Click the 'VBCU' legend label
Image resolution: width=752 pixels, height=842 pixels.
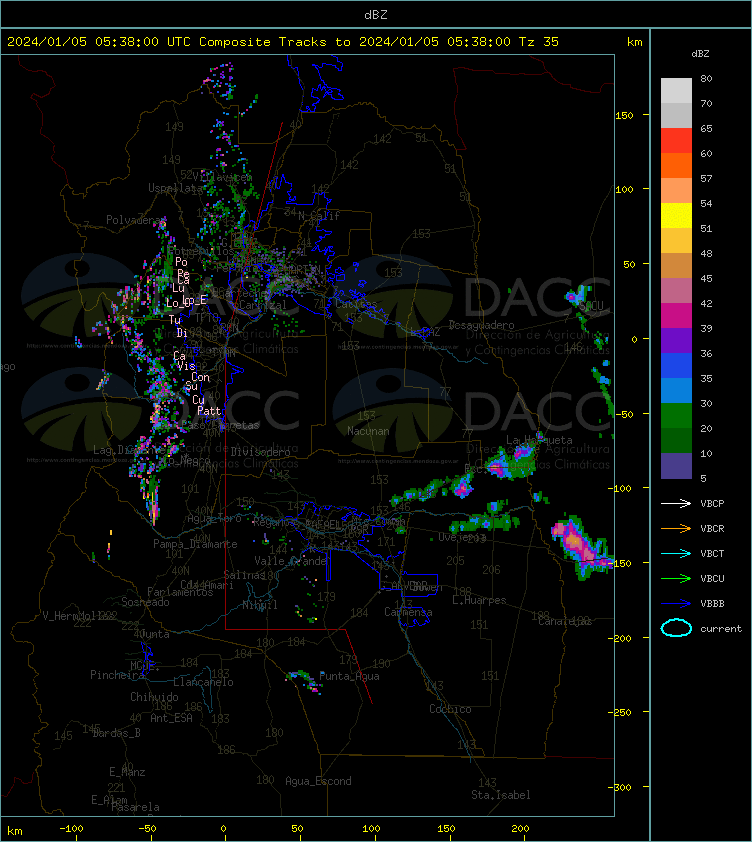[x=712, y=579]
